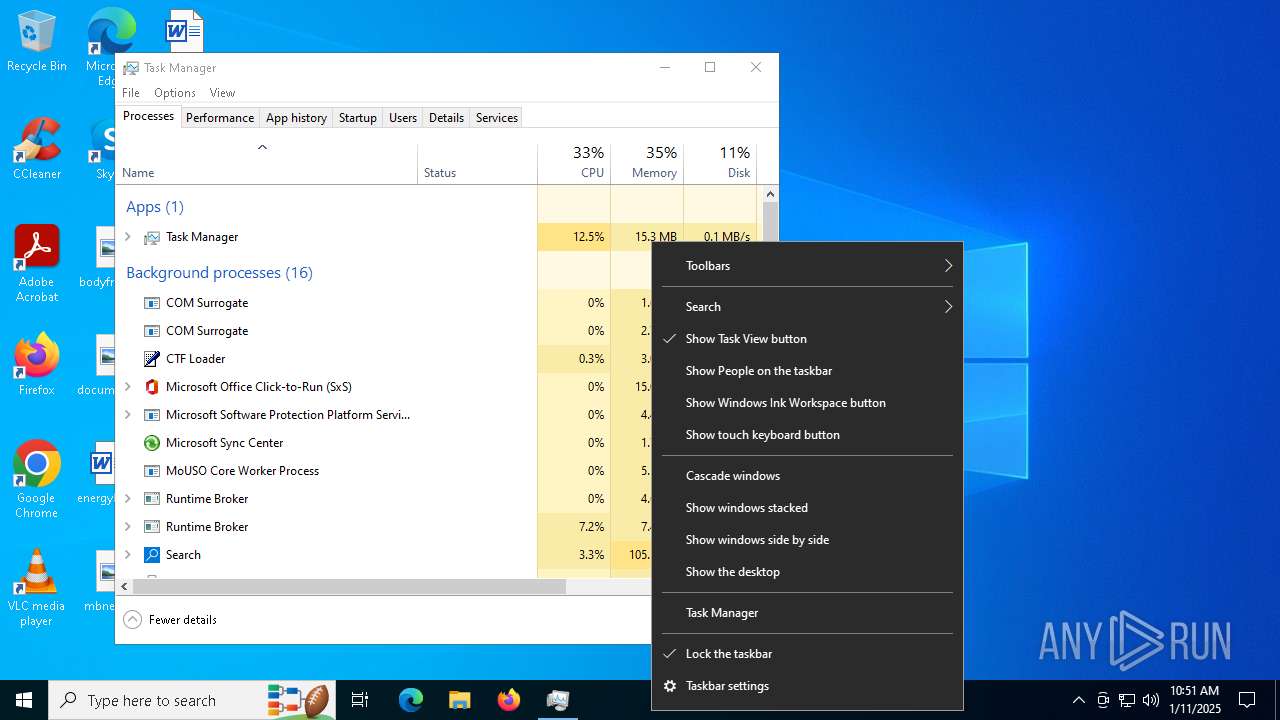
Task: Expand the first Runtime Broker row
Action: click(127, 499)
